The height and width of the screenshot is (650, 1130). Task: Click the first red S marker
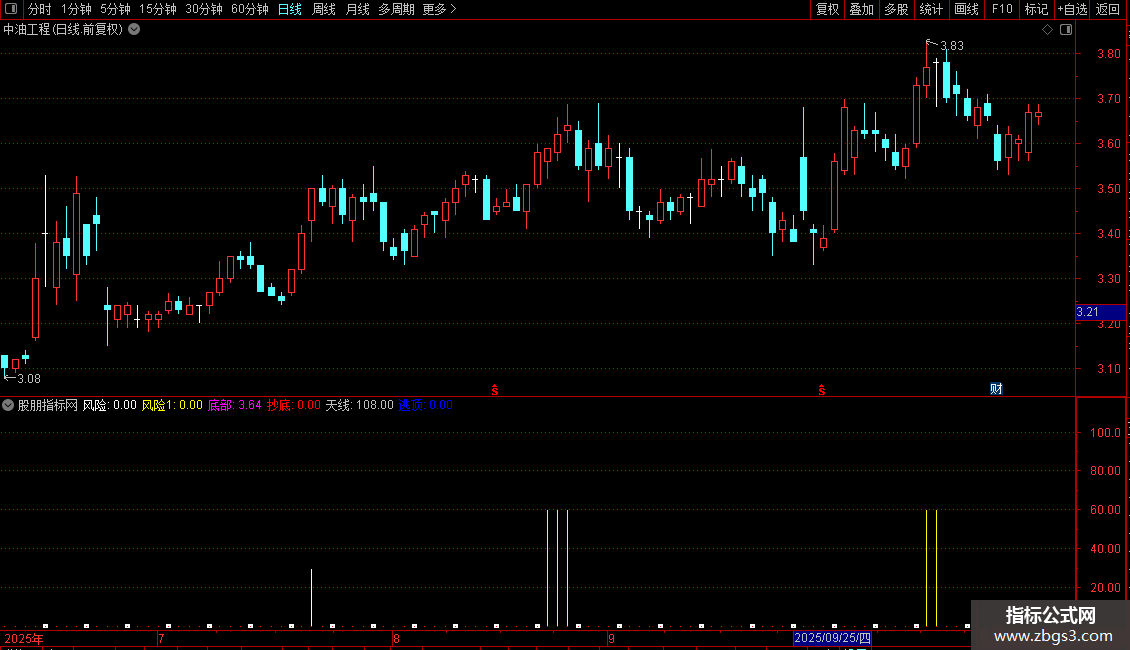(495, 390)
